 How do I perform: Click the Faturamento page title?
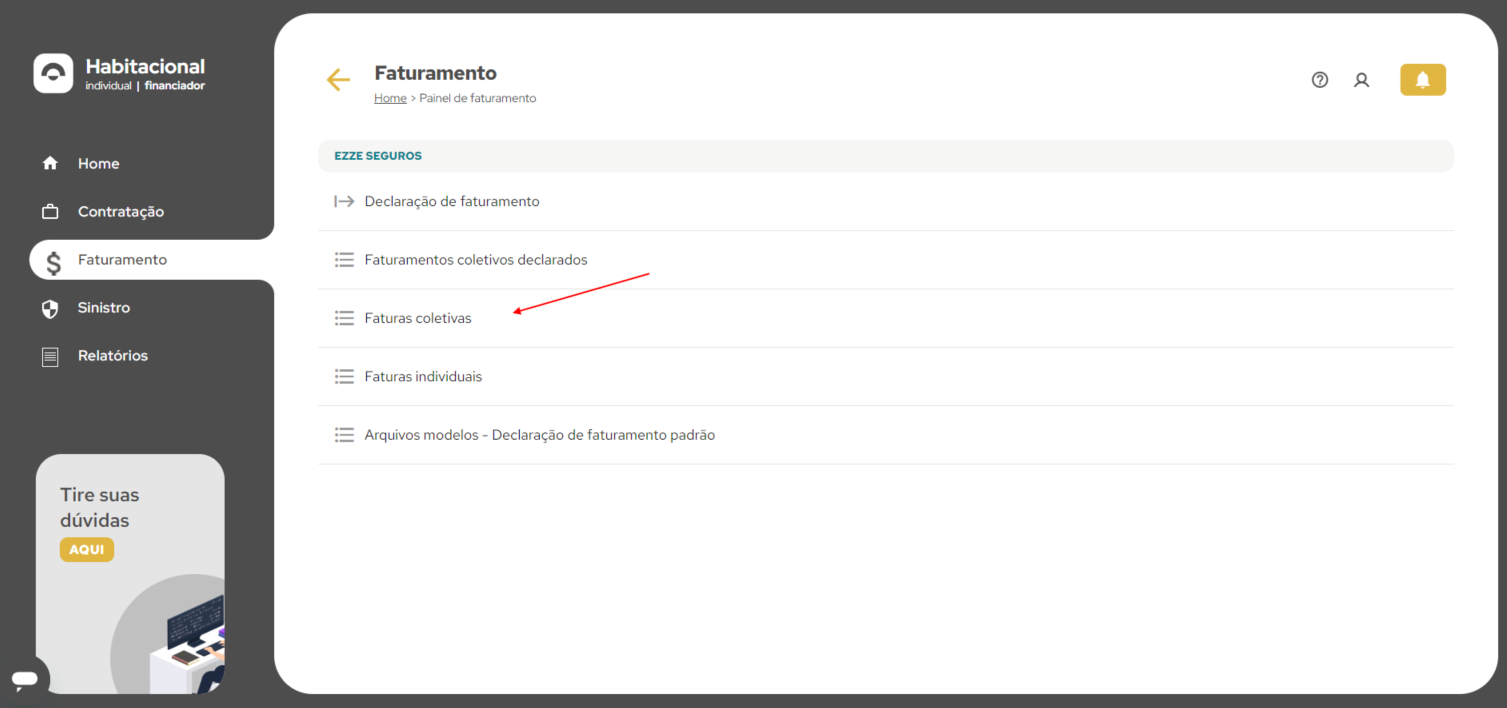pos(435,73)
